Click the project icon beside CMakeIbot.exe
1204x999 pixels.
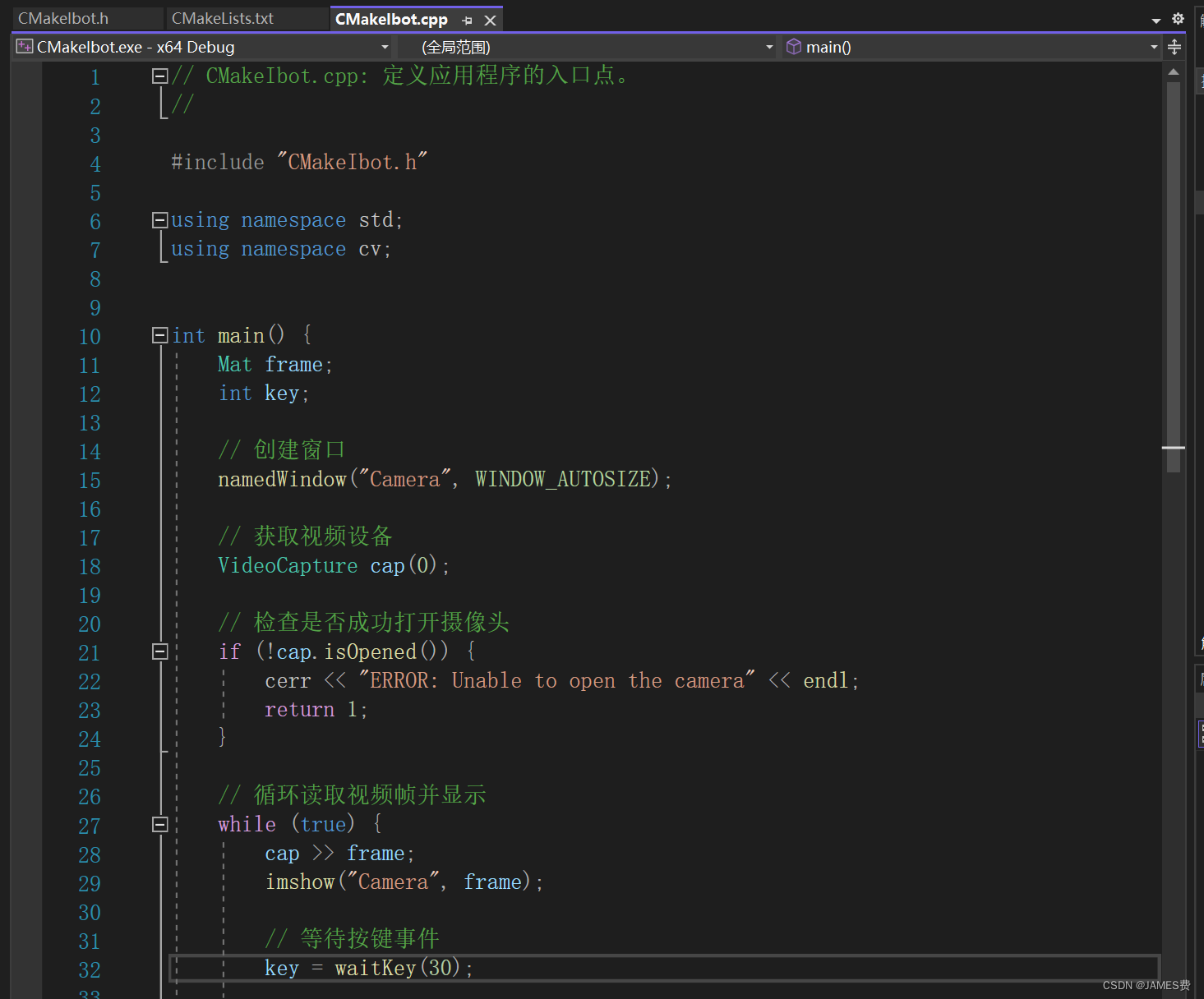[x=25, y=47]
